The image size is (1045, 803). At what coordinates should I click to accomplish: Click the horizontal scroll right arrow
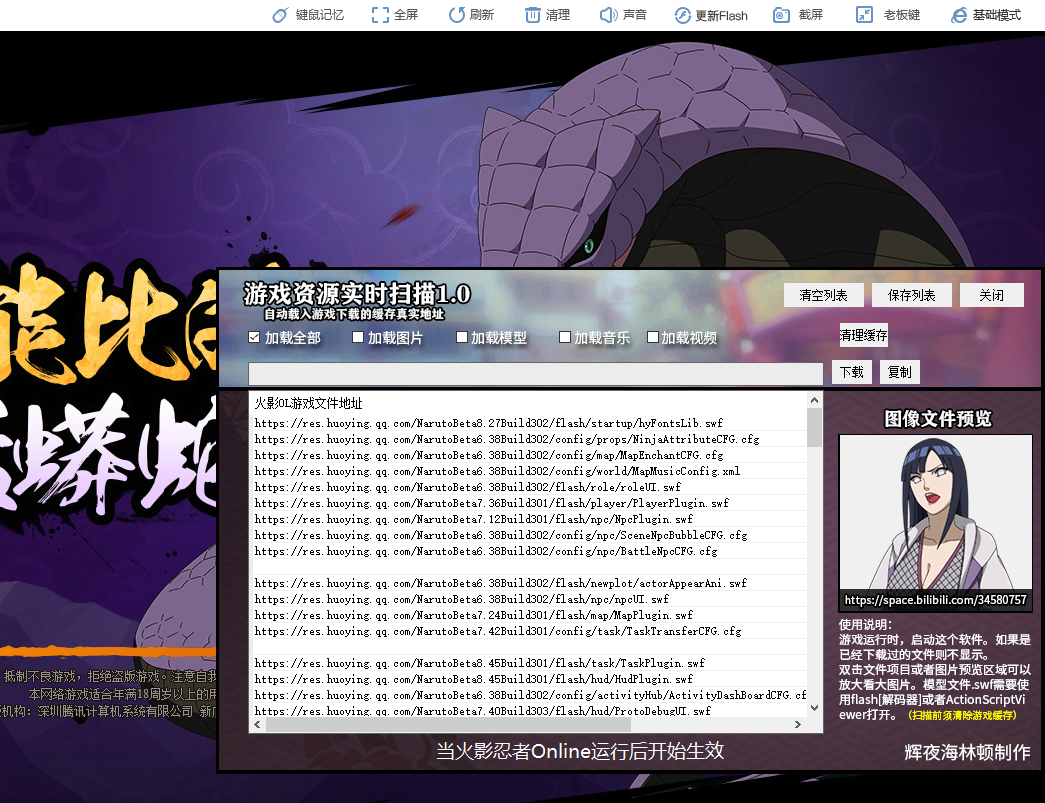point(798,724)
